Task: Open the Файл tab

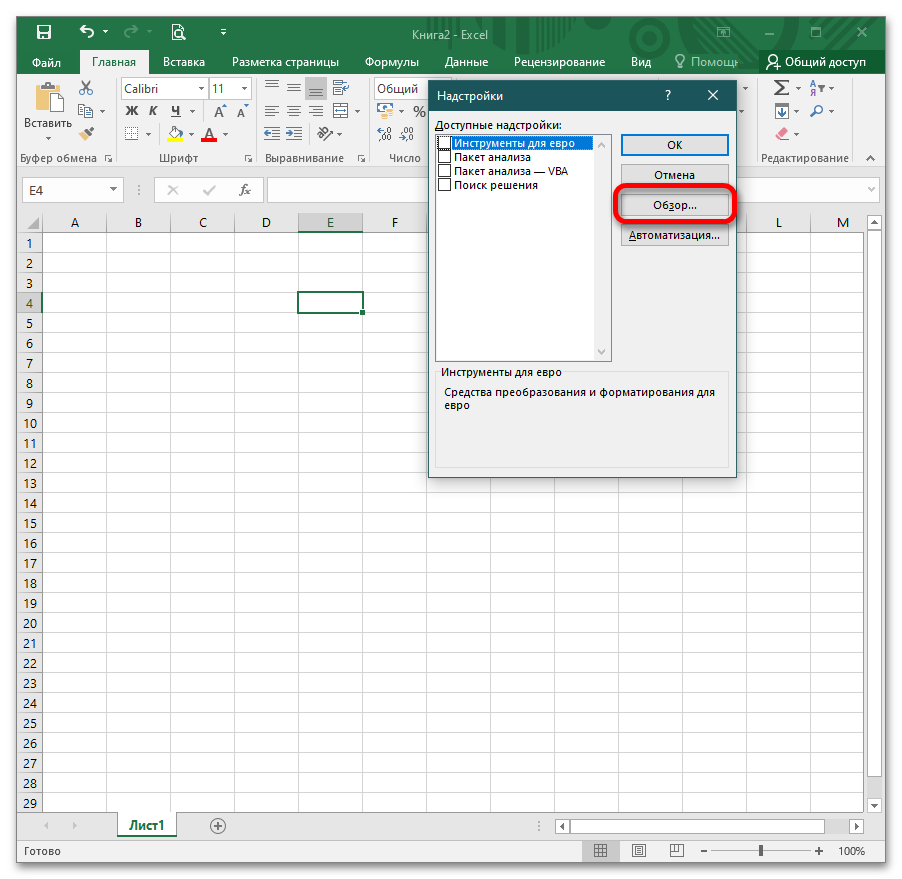Action: 47,62
